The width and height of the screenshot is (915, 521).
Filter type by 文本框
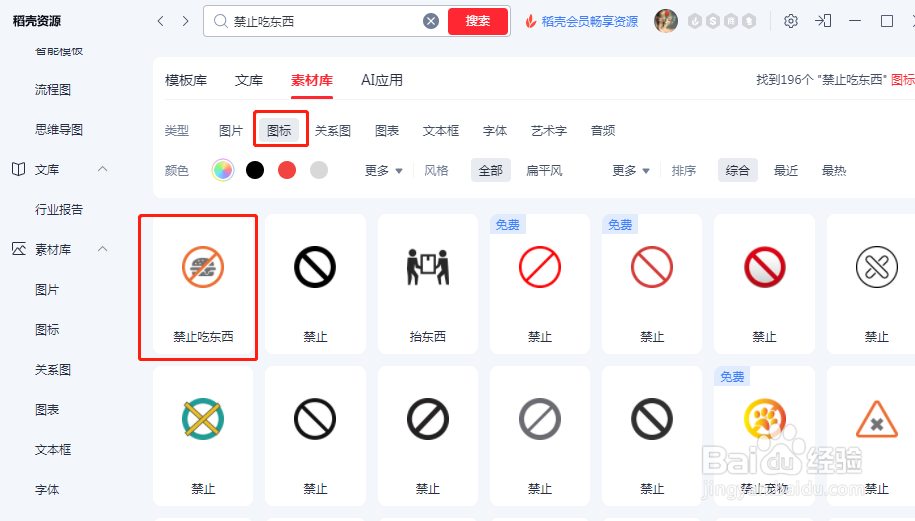click(441, 131)
